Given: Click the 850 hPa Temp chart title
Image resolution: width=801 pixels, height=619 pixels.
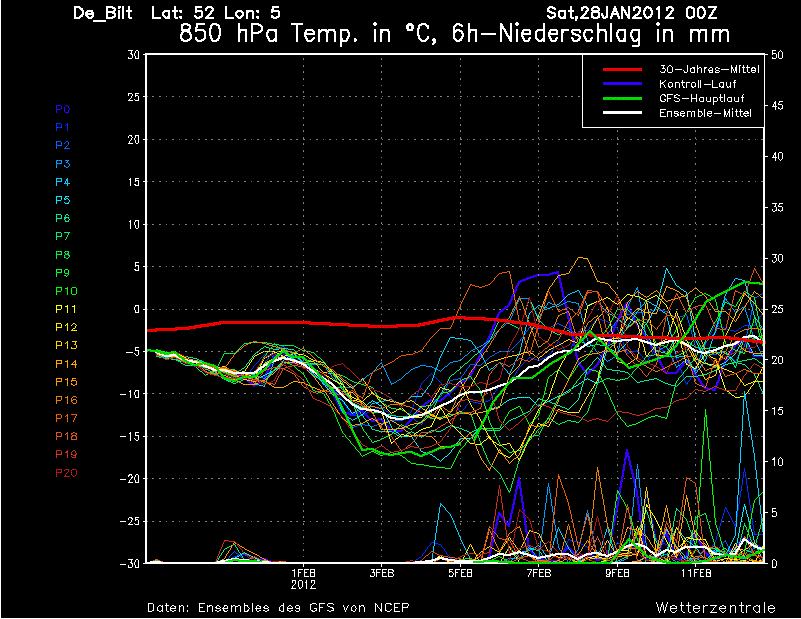Looking at the screenshot, I should 454,35.
